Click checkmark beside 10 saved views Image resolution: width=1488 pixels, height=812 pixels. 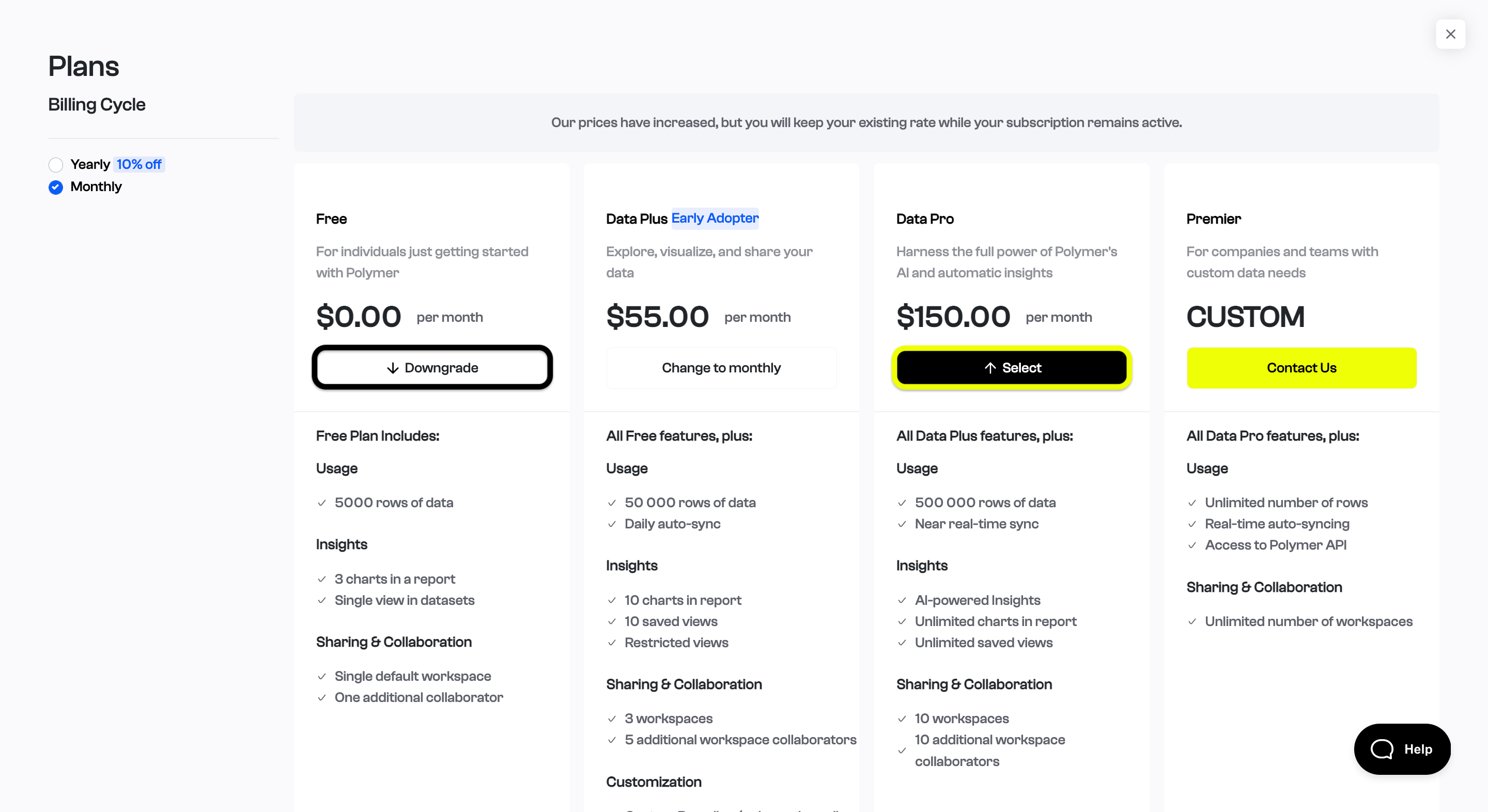(612, 622)
